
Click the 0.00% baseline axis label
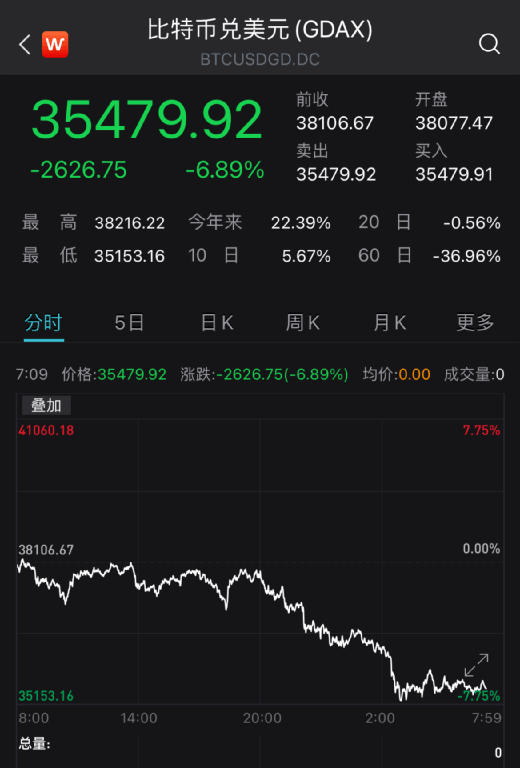(x=482, y=549)
